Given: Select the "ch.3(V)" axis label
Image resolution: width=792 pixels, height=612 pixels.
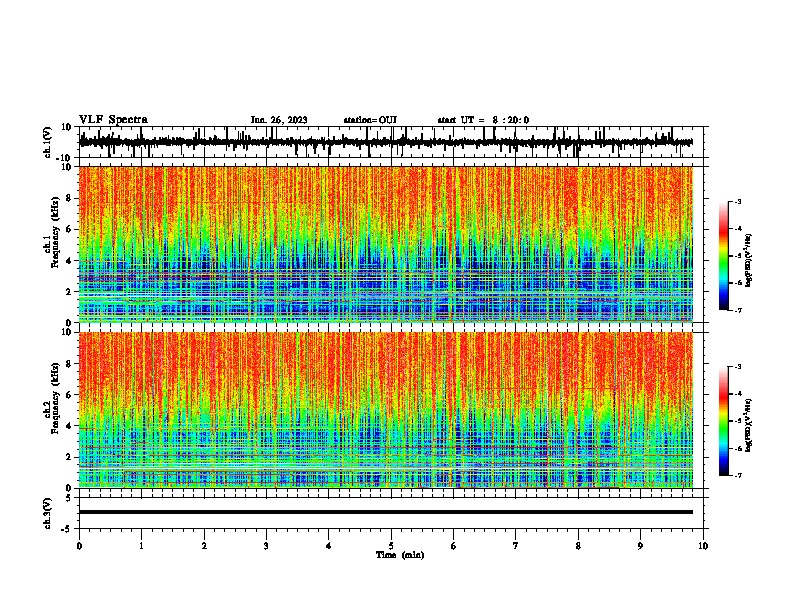Looking at the screenshot, I should click(48, 514).
